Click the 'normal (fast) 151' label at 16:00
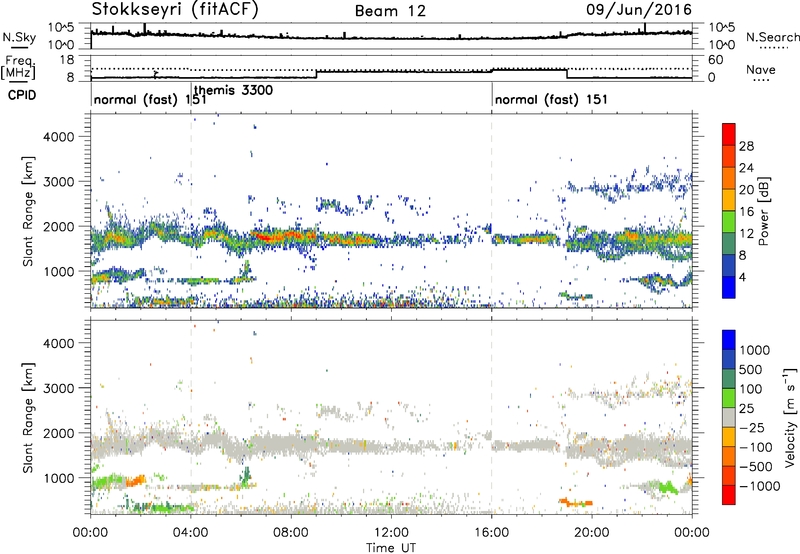The width and height of the screenshot is (800, 554). click(x=551, y=99)
